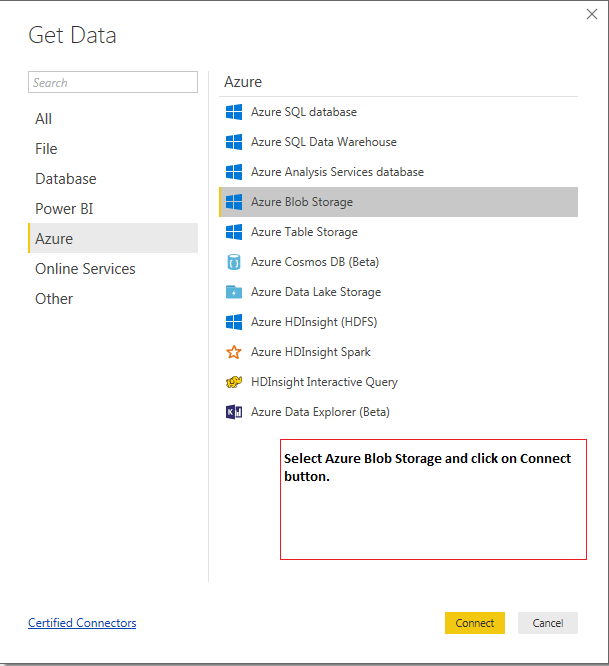Image resolution: width=609 pixels, height=666 pixels.
Task: Open the Certified Connectors link
Action: tap(82, 623)
